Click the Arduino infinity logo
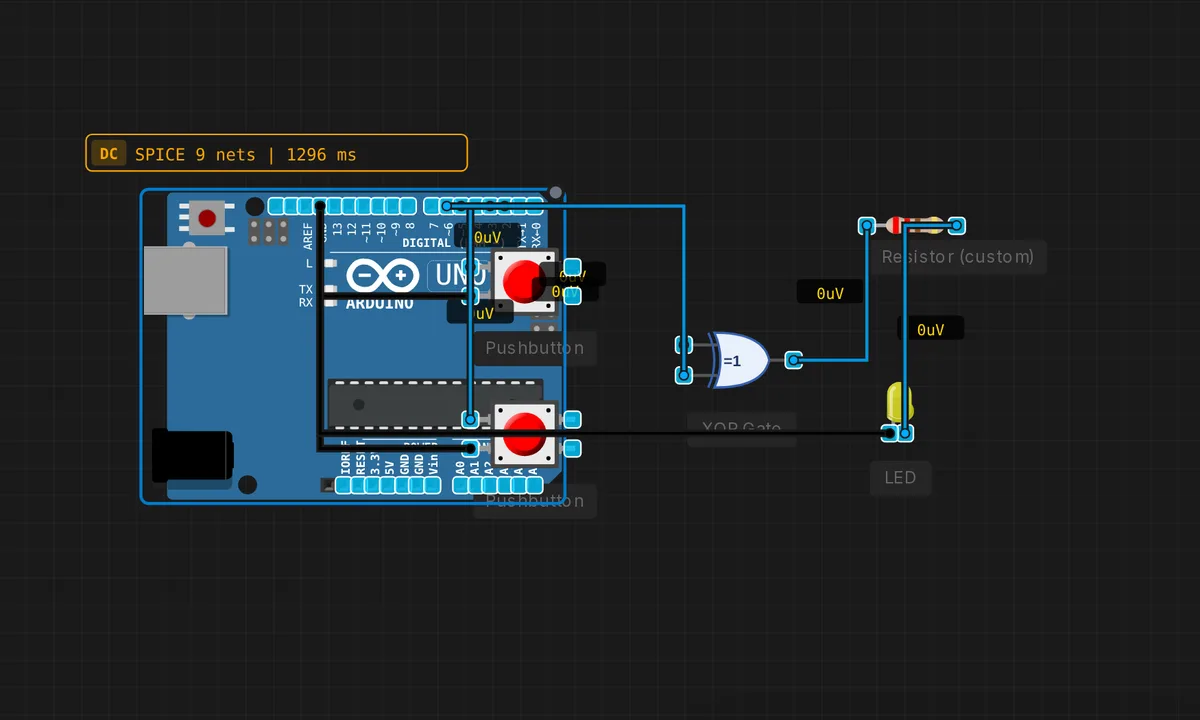 tap(381, 274)
